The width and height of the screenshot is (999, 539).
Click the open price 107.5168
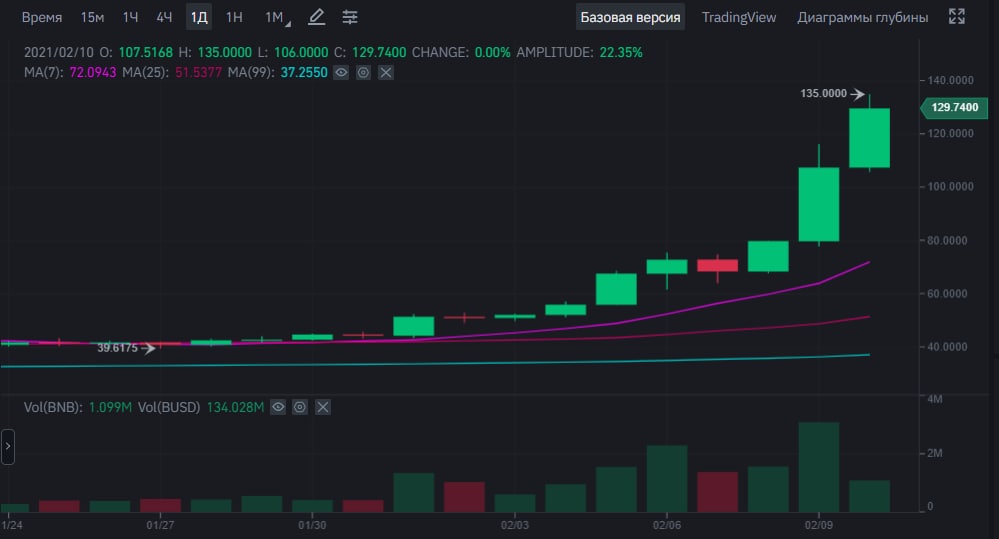pos(146,53)
